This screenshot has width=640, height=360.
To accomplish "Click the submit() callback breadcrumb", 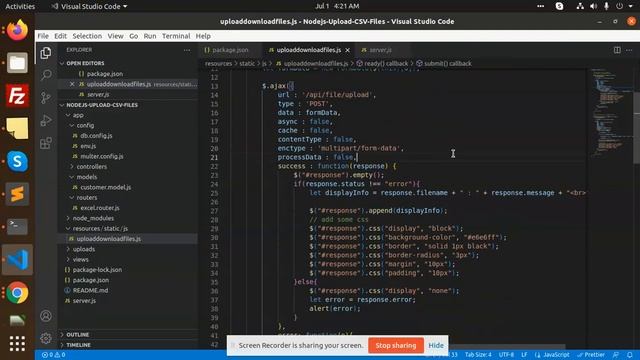I will pyautogui.click(x=448, y=64).
